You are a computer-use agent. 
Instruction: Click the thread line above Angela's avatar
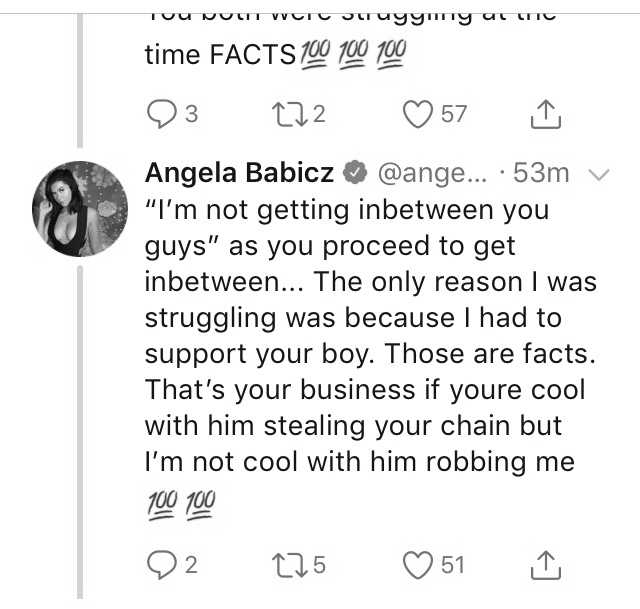(x=80, y=80)
